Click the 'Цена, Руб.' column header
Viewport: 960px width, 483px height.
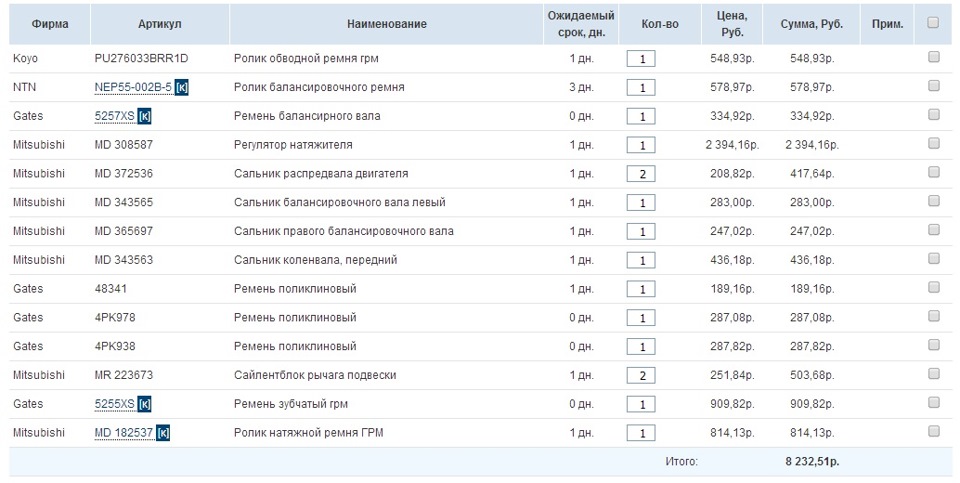click(x=731, y=23)
